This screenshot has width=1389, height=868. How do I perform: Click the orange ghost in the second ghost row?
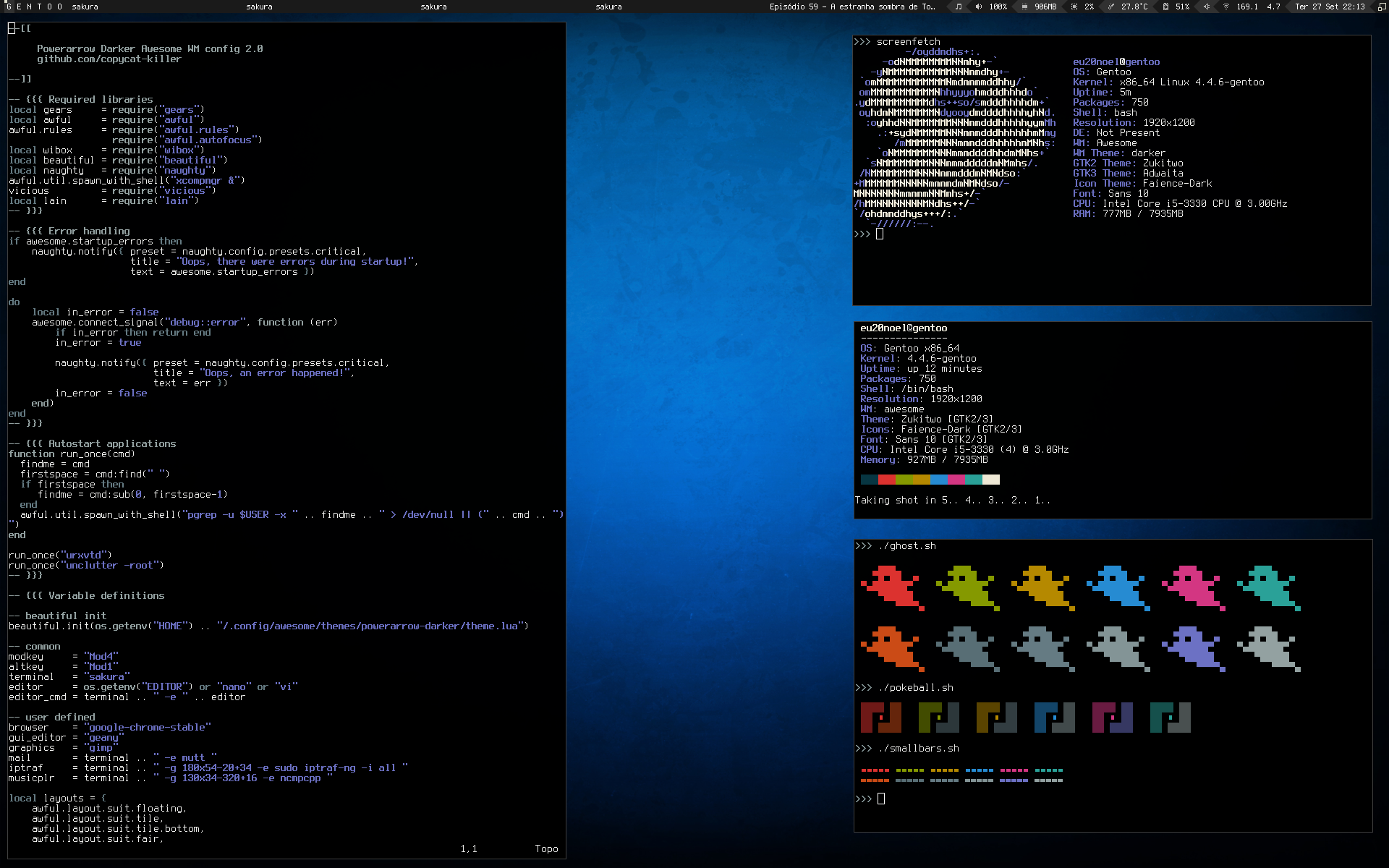coord(892,648)
